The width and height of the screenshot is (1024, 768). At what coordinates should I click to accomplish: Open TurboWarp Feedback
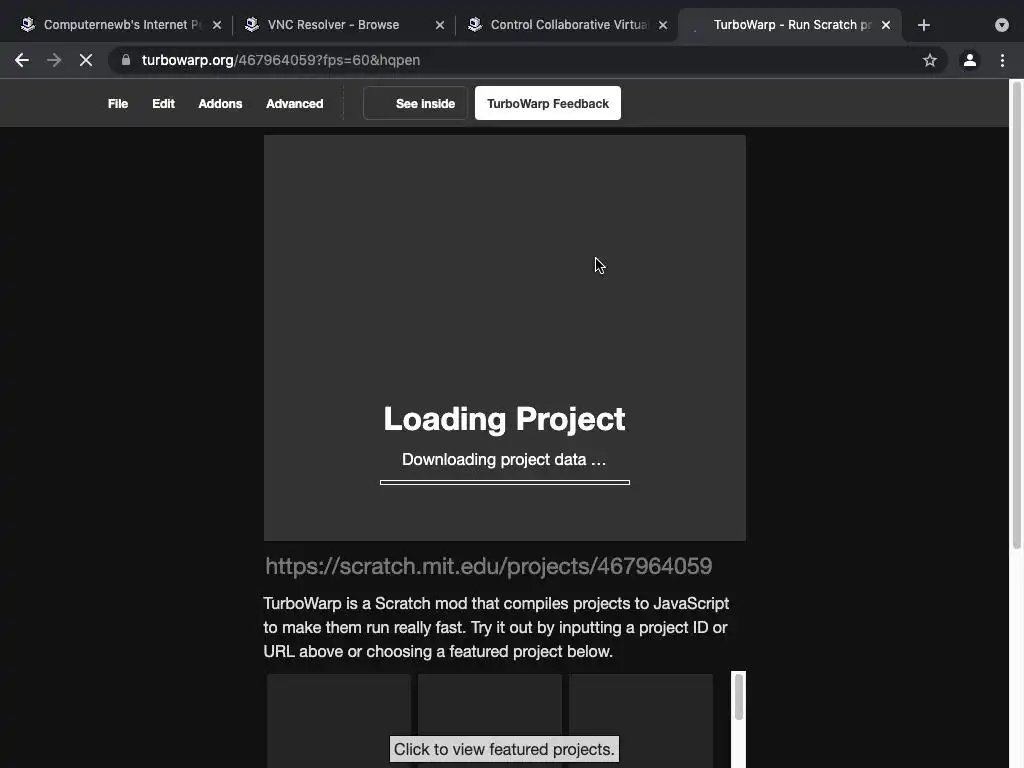coord(548,103)
